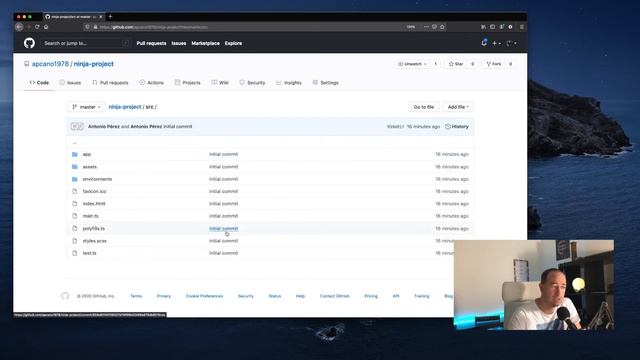Open the footer Privacy link

pos(164,296)
